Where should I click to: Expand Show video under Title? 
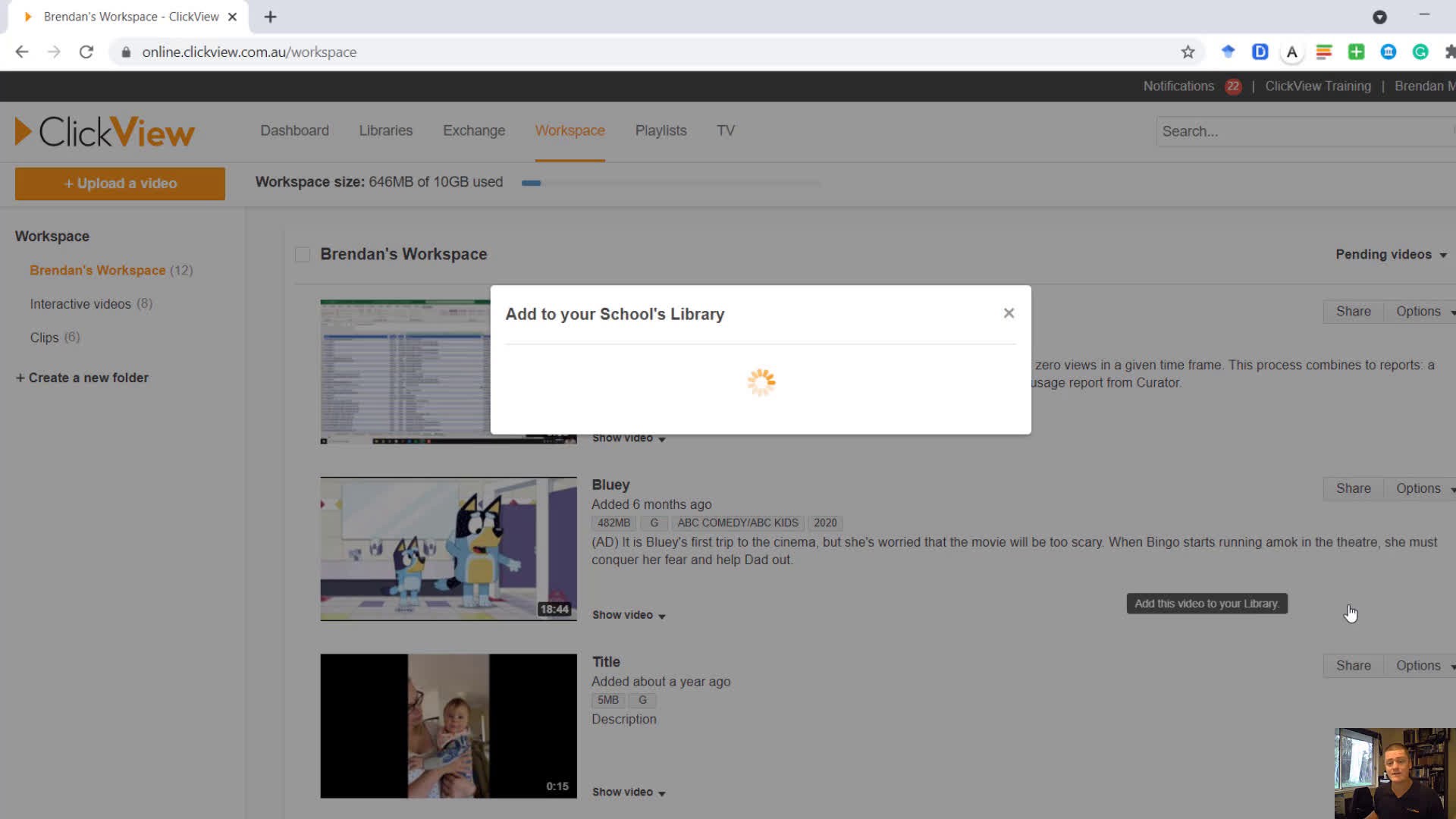pyautogui.click(x=629, y=792)
